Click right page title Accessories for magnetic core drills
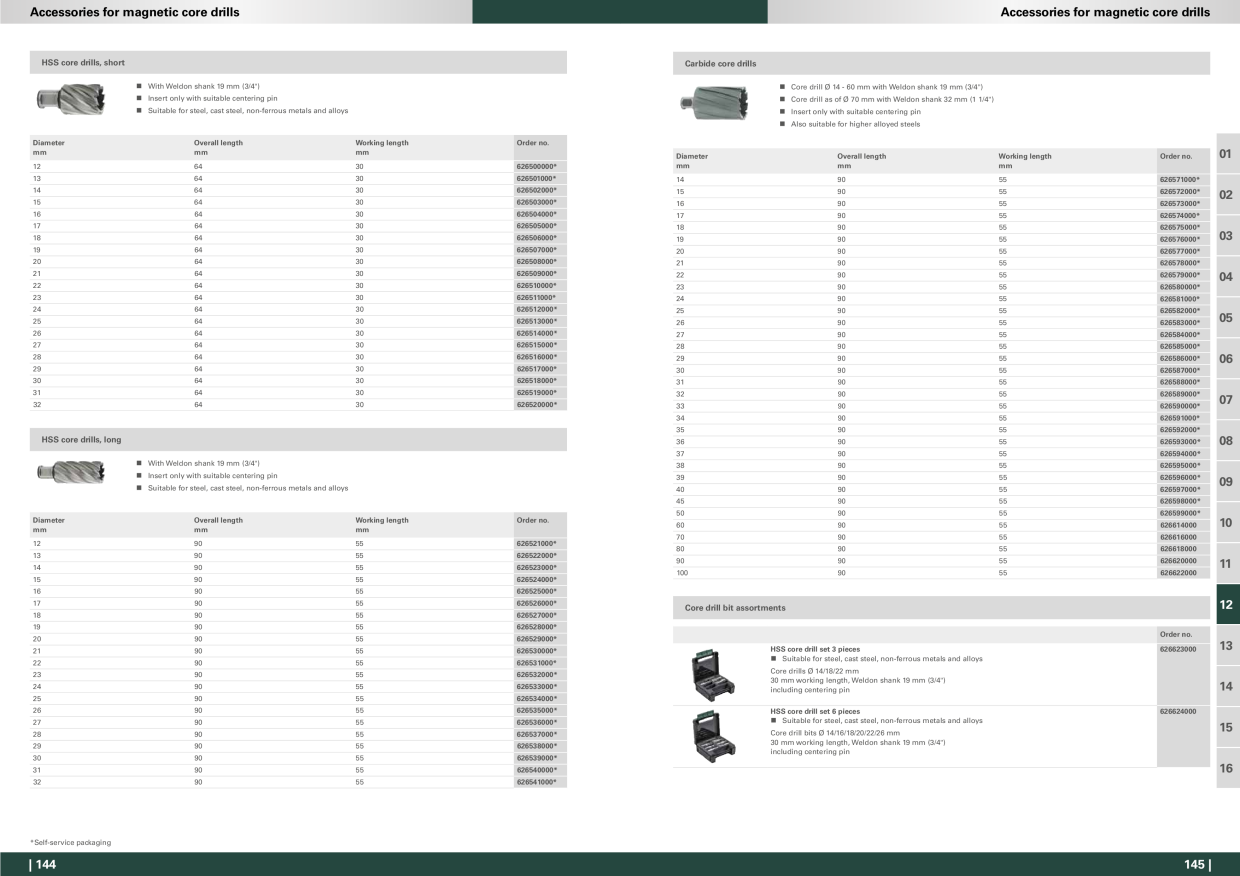The width and height of the screenshot is (1240, 876). pyautogui.click(x=1105, y=12)
